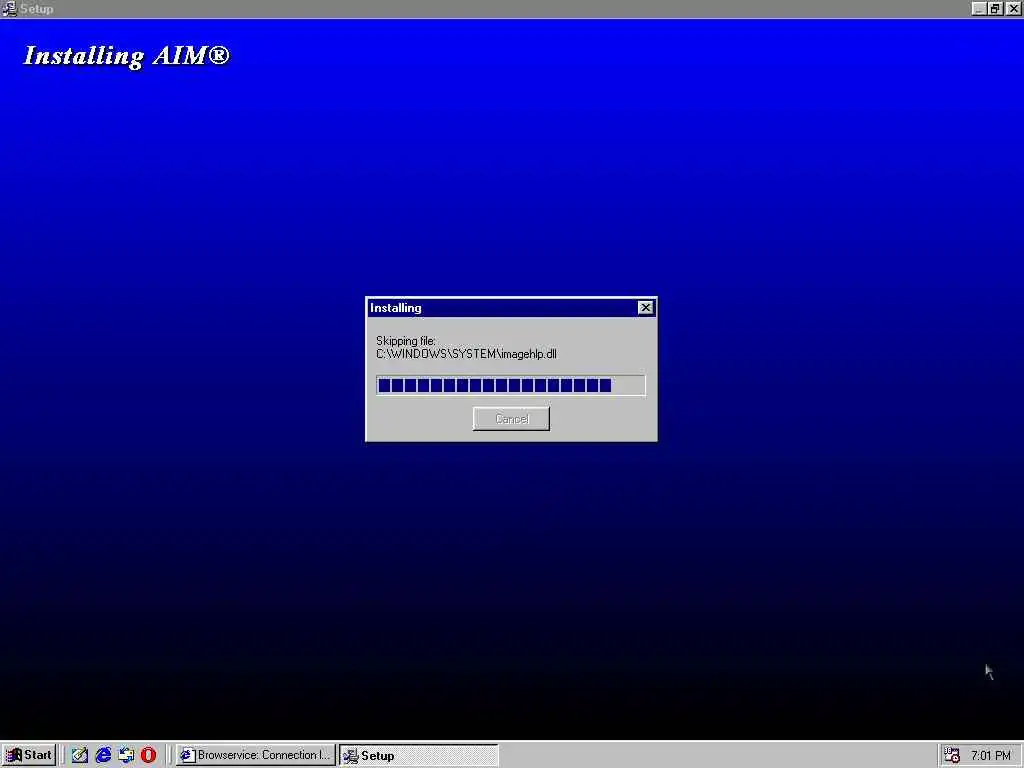Select the Setup taskbar button
This screenshot has height=768, width=1024.
(419, 755)
